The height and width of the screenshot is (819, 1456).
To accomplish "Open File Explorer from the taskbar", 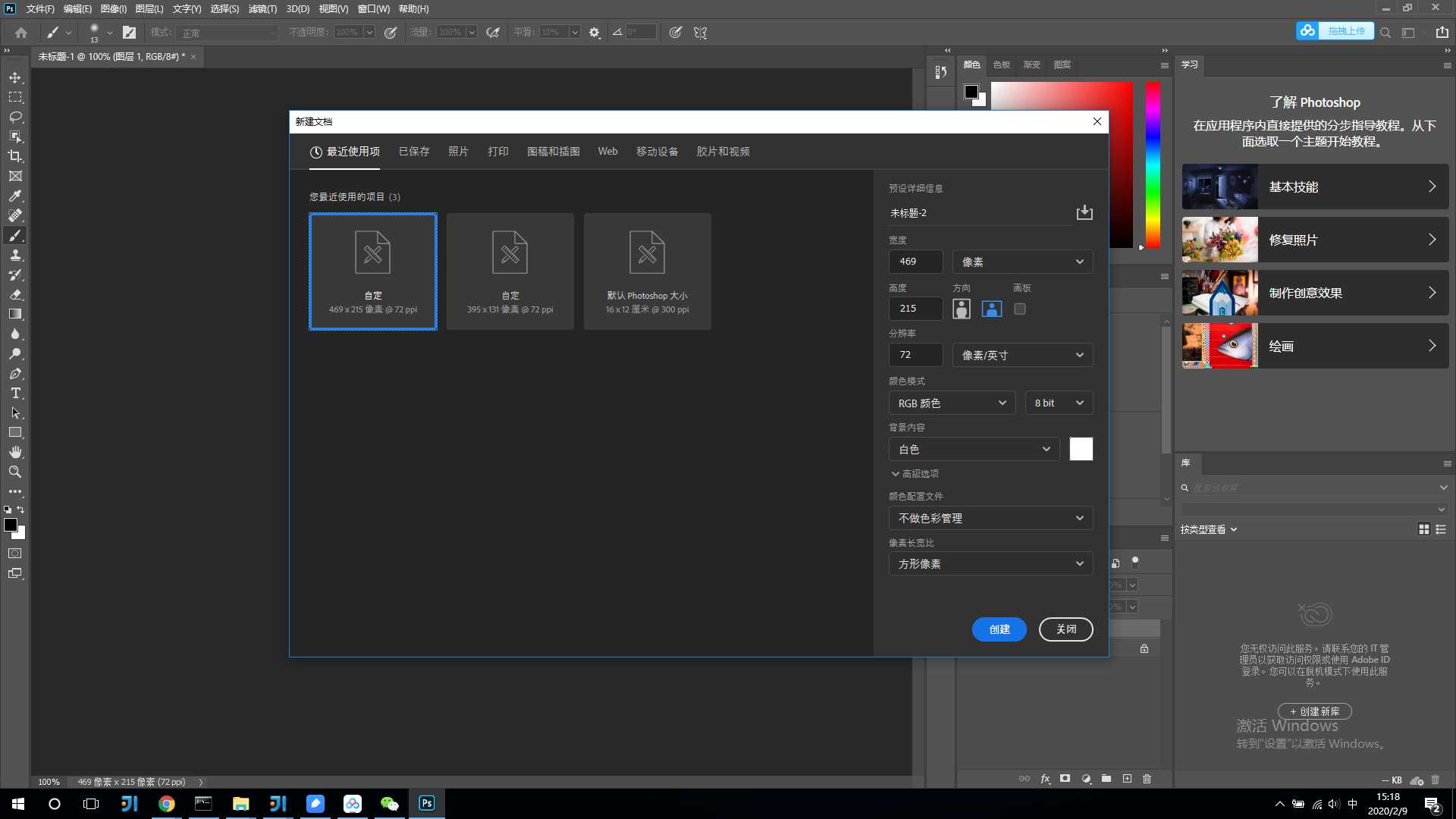I will point(240,804).
